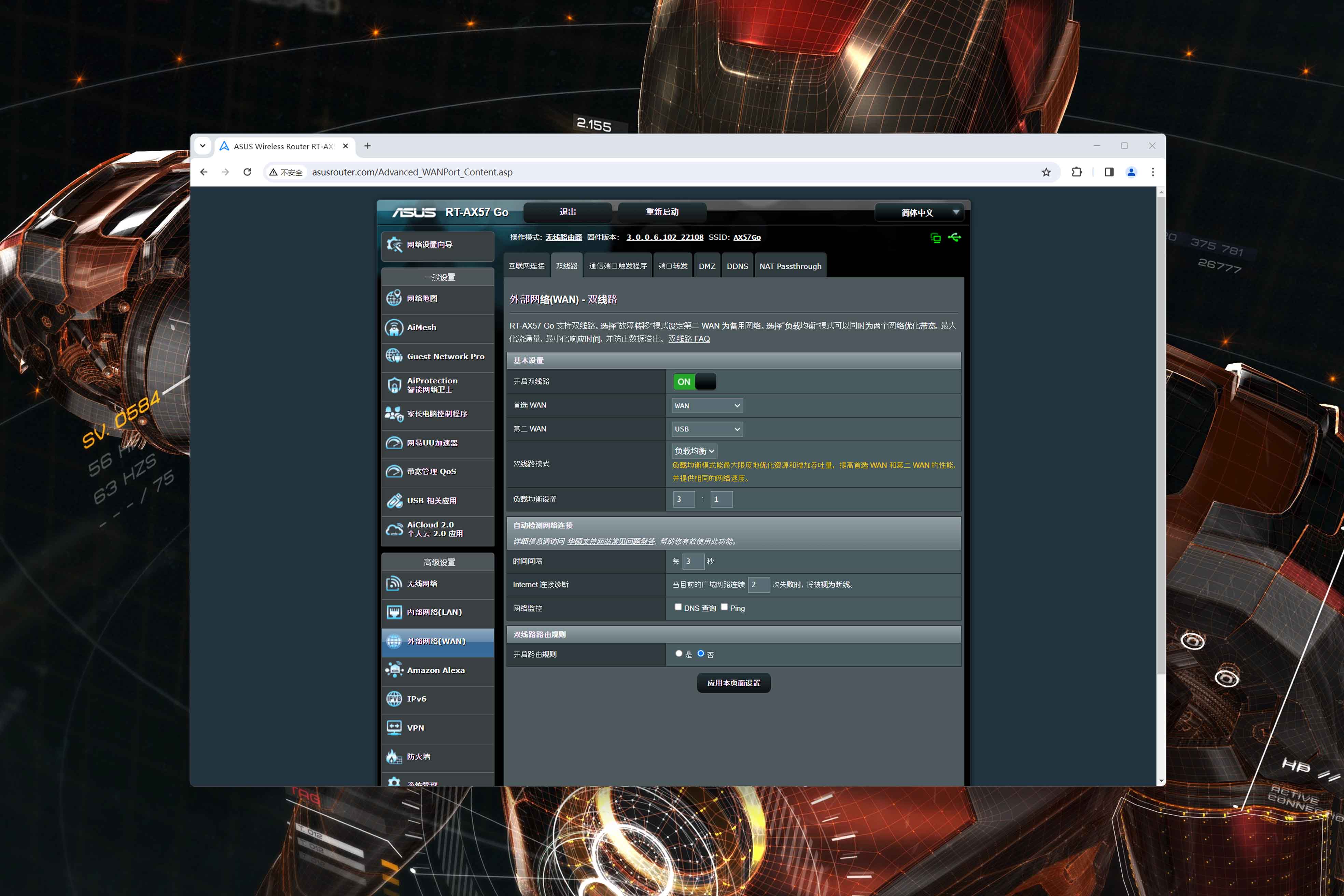Open the 双线路模式 负载均衡 dropdown
Image resolution: width=1344 pixels, height=896 pixels.
click(694, 451)
